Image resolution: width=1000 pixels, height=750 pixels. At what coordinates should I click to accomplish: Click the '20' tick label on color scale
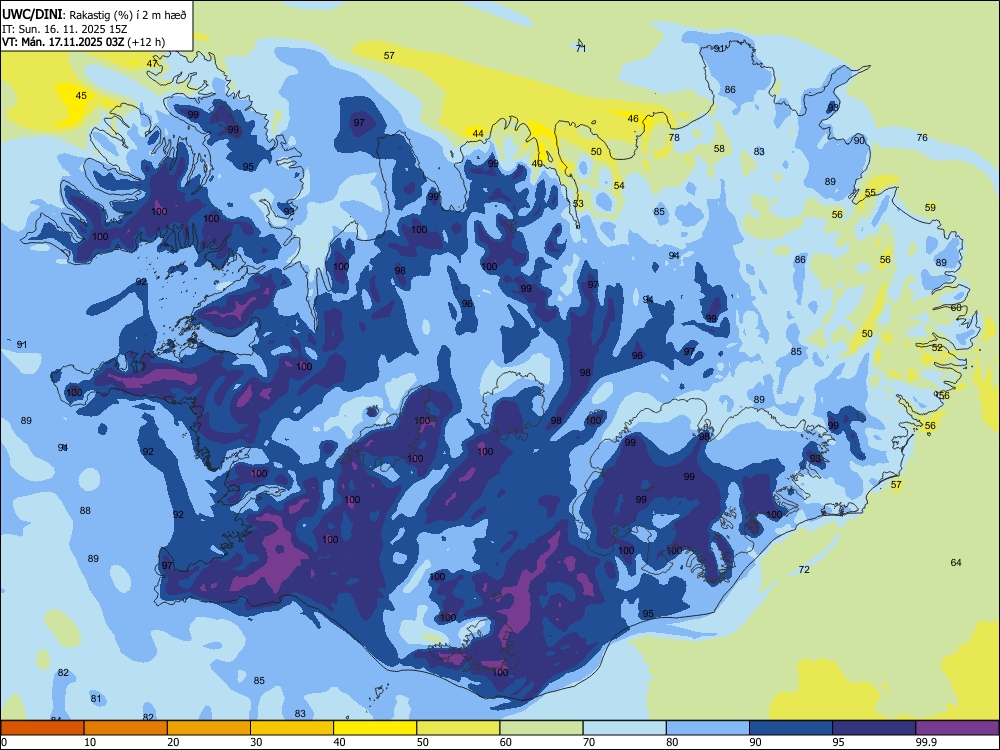(173, 742)
